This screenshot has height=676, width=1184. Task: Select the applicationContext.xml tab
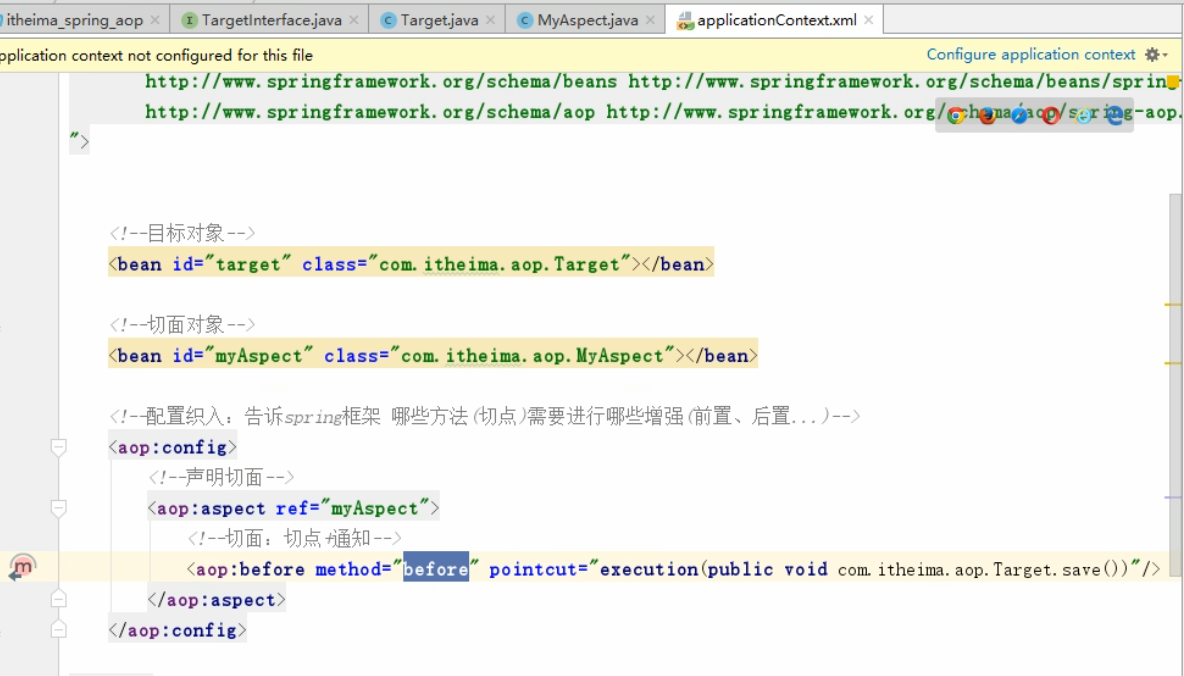[776, 20]
